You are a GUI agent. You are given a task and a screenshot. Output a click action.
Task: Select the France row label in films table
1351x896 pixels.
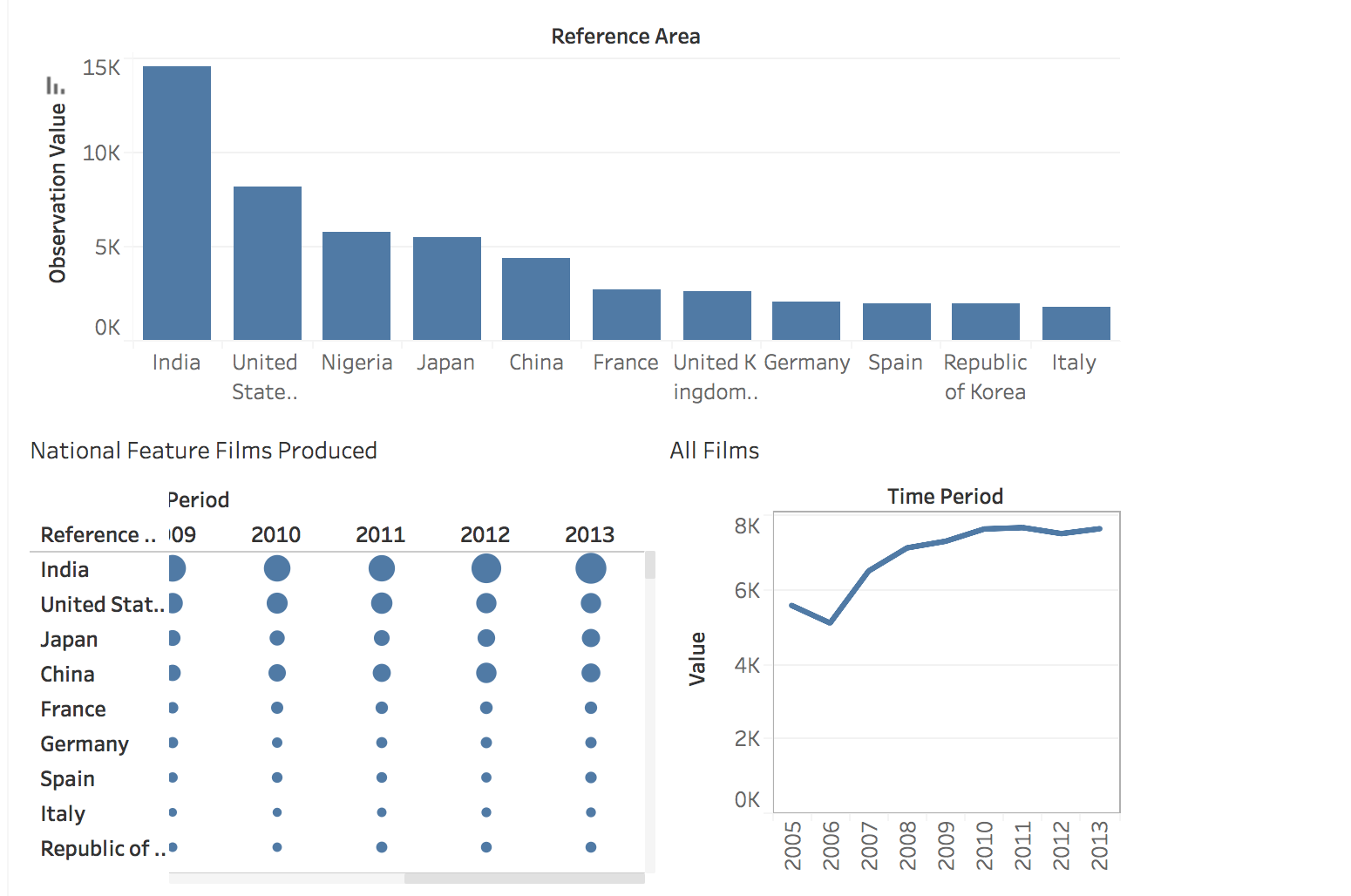pyautogui.click(x=73, y=709)
